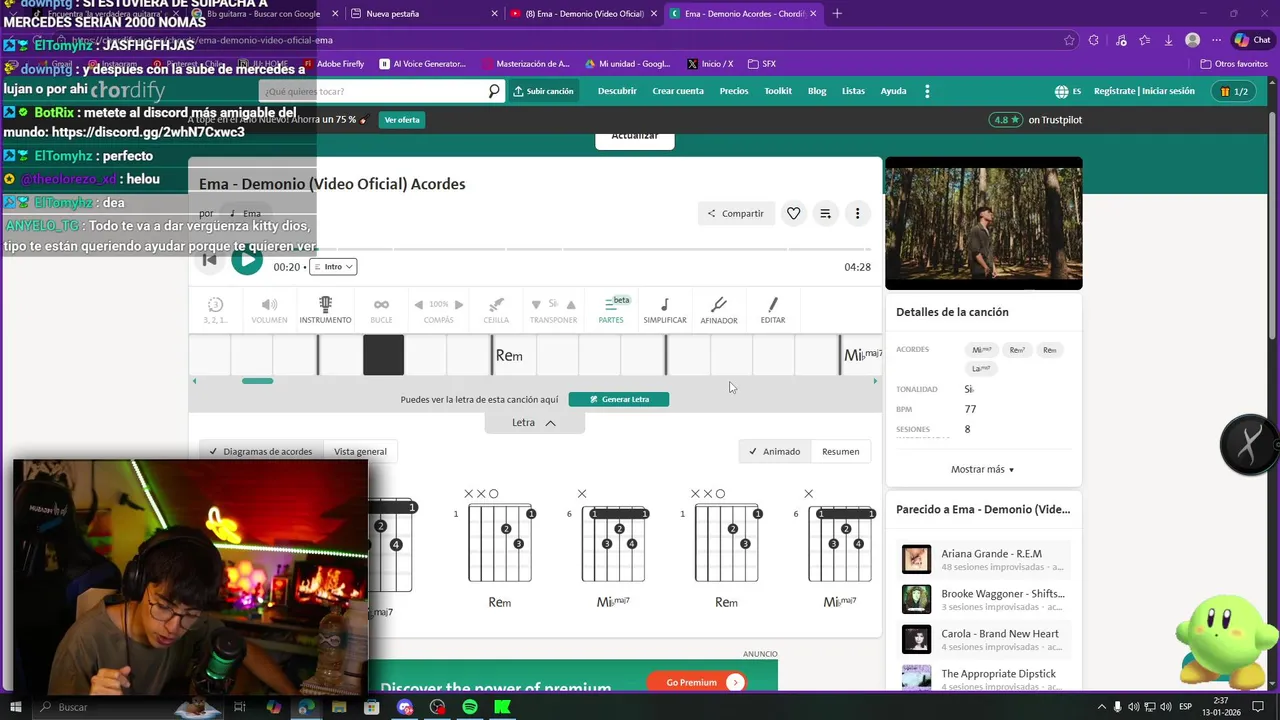Open the Blog menu item
This screenshot has width=1280, height=720.
[817, 91]
